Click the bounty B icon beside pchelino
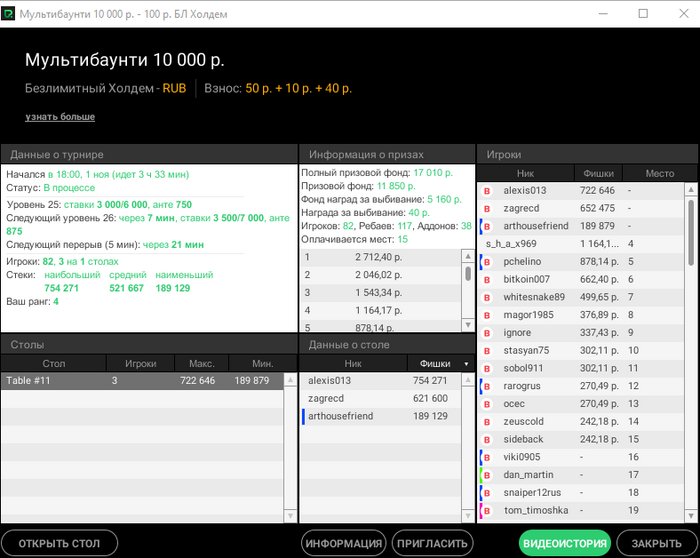Image resolution: width=700 pixels, height=558 pixels. coord(487,262)
